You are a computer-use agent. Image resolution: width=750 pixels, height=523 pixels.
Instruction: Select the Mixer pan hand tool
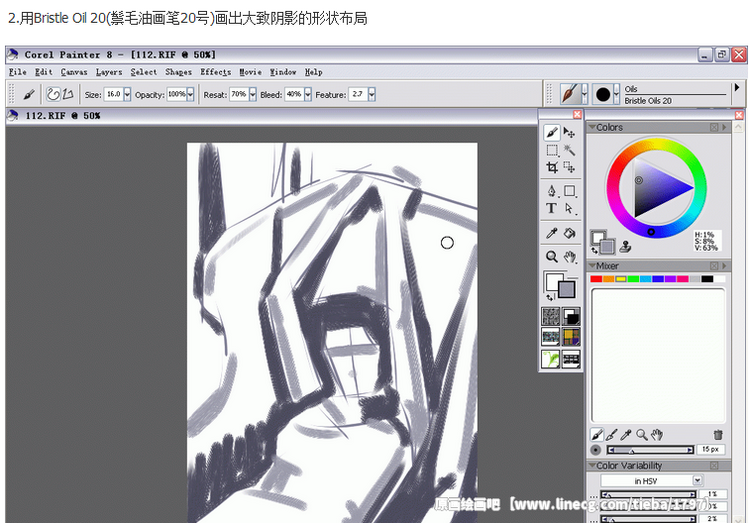coord(657,434)
